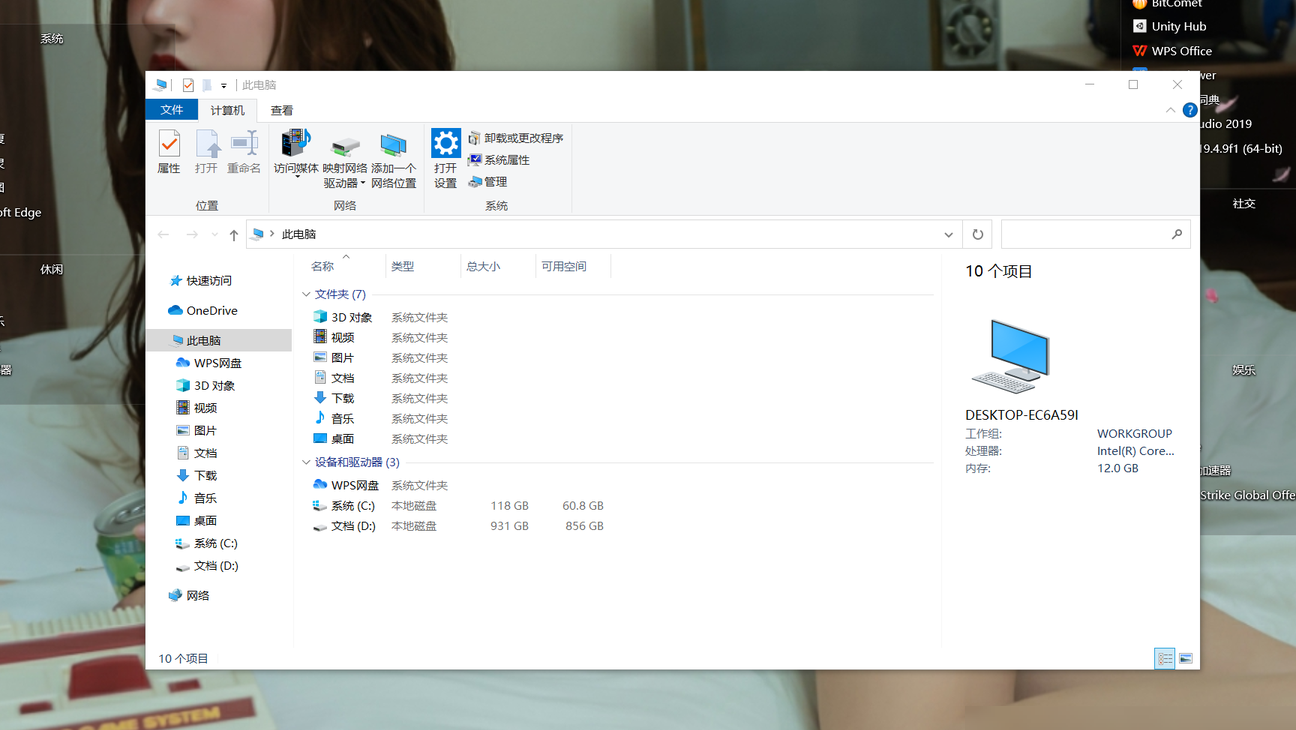Switch to the 查看 ribbon tab
This screenshot has height=730, width=1296.
[282, 110]
